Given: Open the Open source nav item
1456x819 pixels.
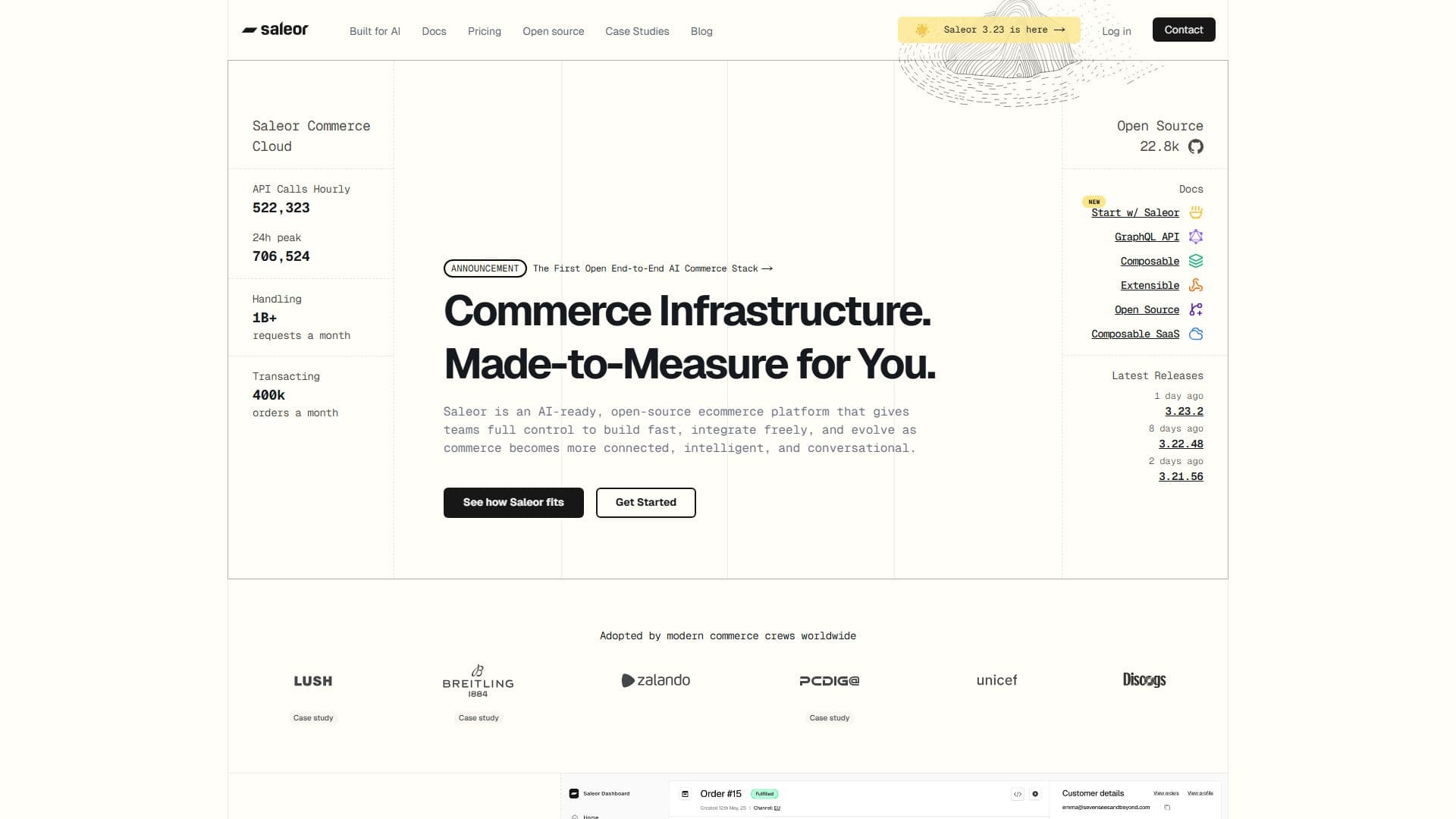Looking at the screenshot, I should tap(553, 31).
